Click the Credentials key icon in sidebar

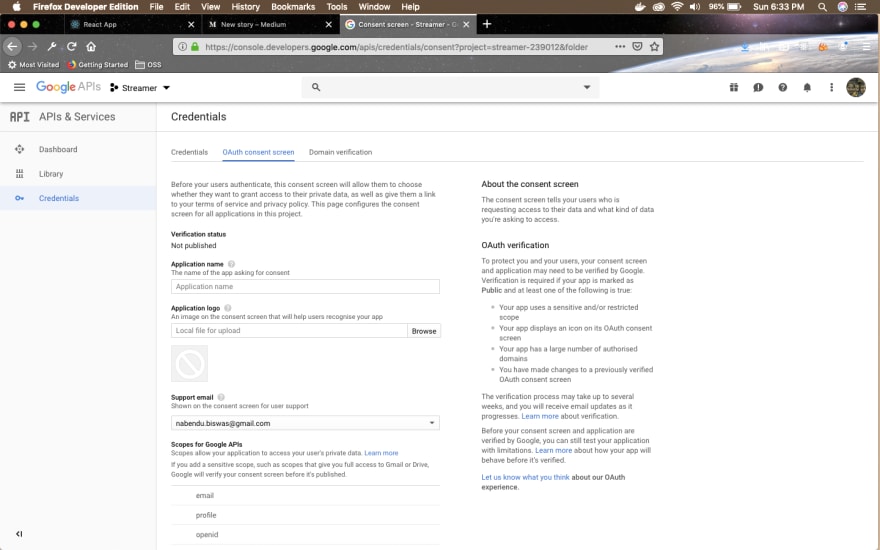click(x=20, y=198)
